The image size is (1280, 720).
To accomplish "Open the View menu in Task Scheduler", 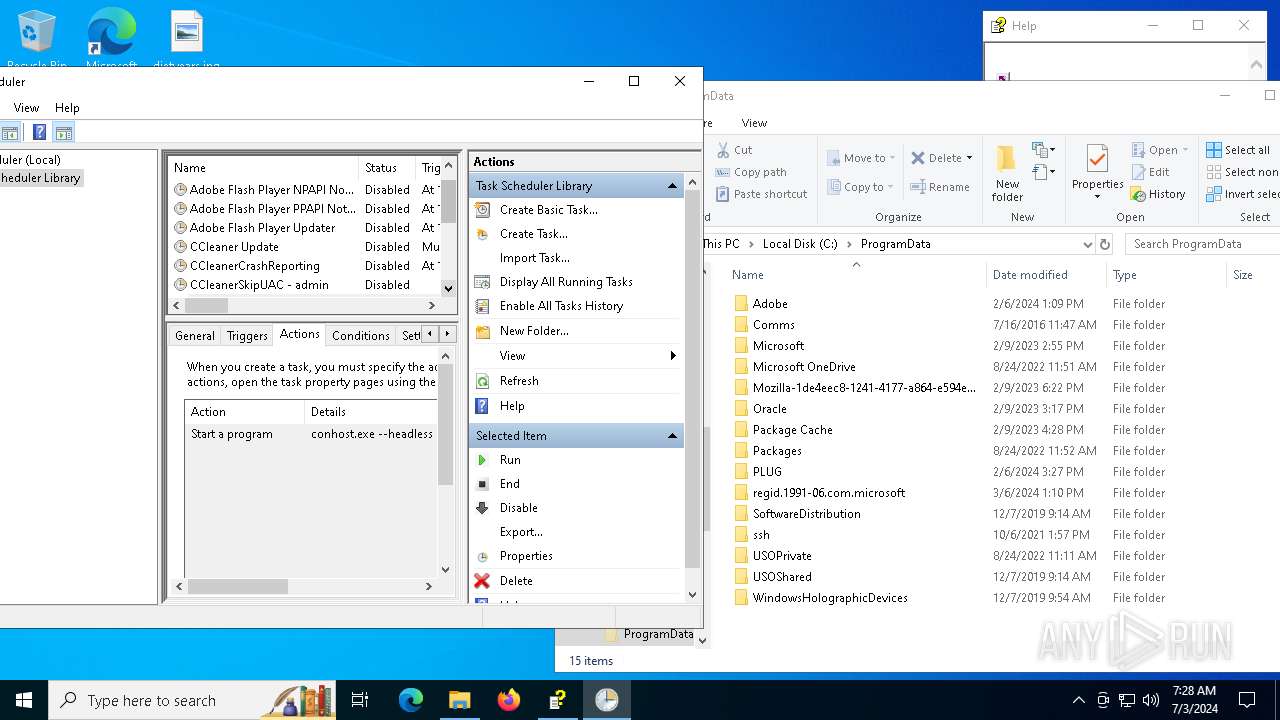I will coord(26,108).
